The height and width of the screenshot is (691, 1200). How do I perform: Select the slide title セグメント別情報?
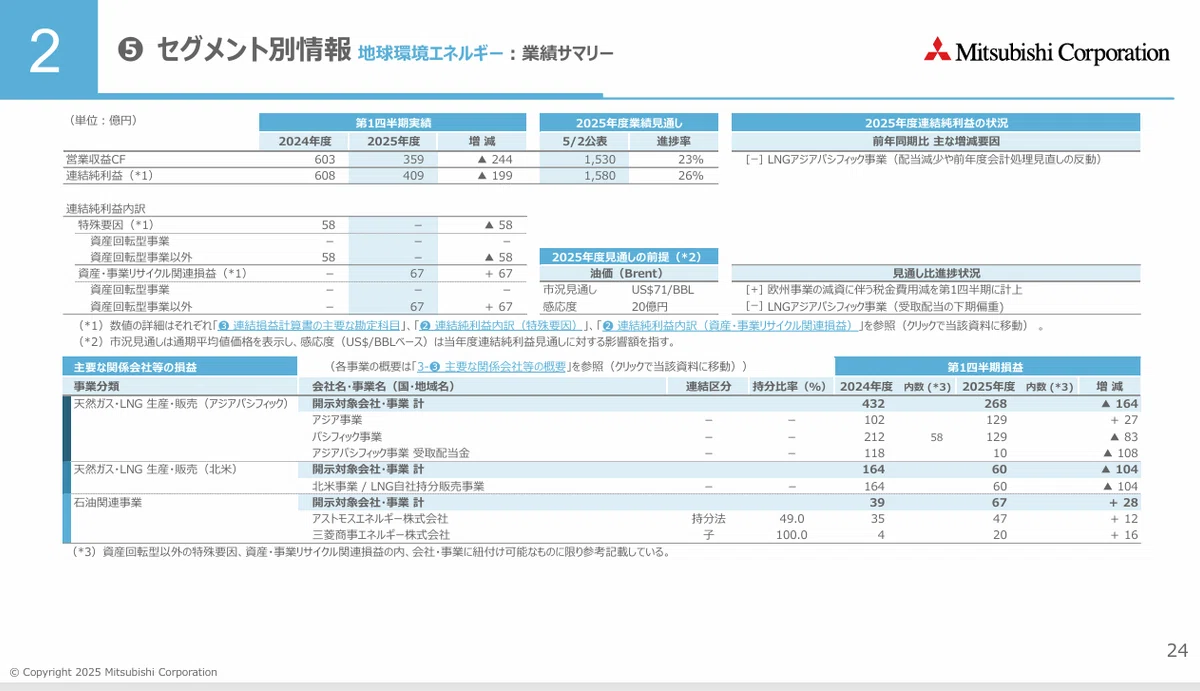(253, 50)
